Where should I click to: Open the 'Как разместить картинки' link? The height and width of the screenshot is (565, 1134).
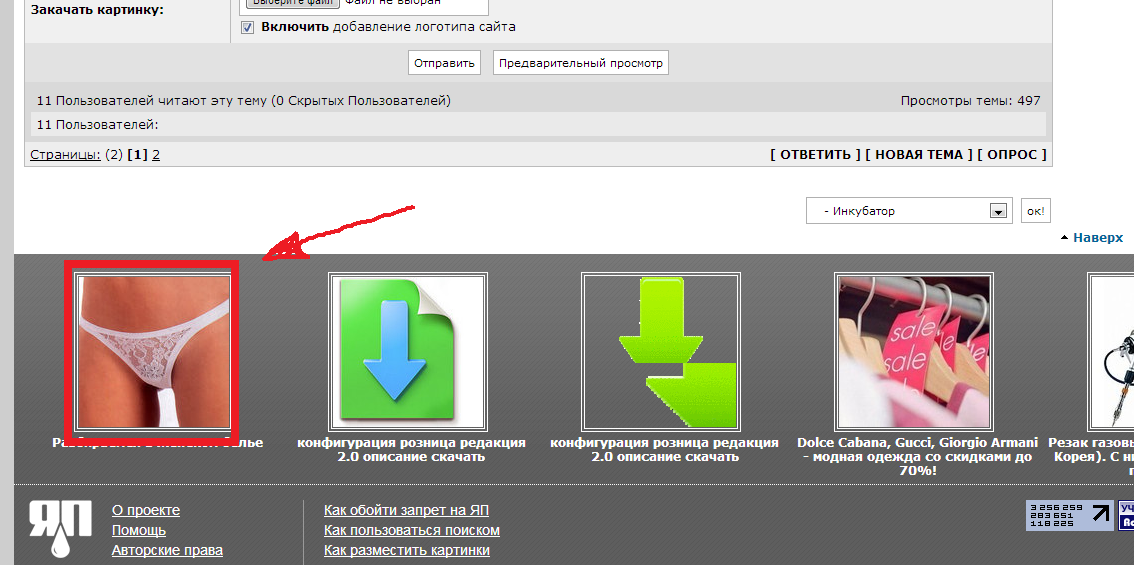coord(407,551)
